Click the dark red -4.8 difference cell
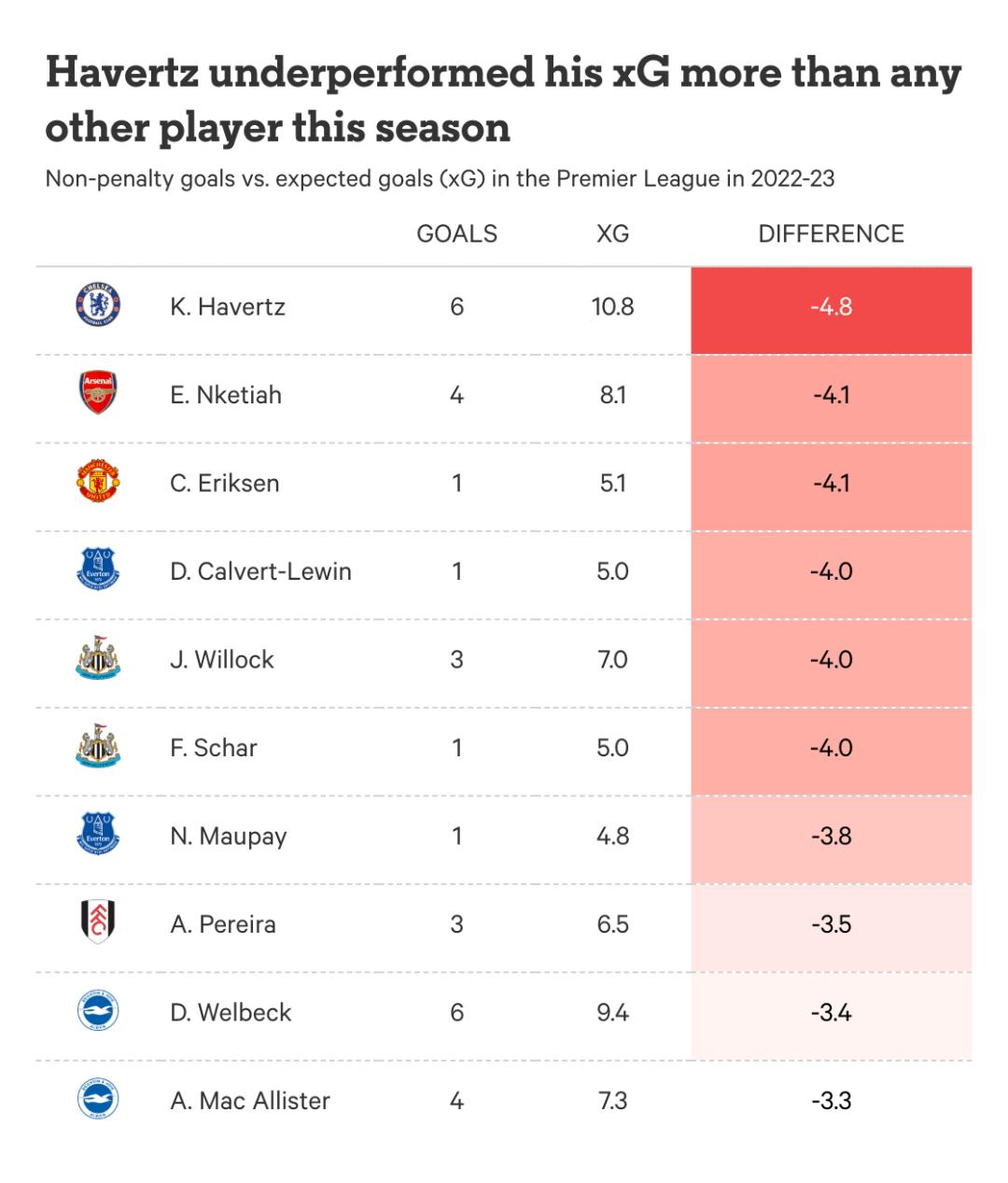The width and height of the screenshot is (1008, 1183). pyautogui.click(x=831, y=307)
